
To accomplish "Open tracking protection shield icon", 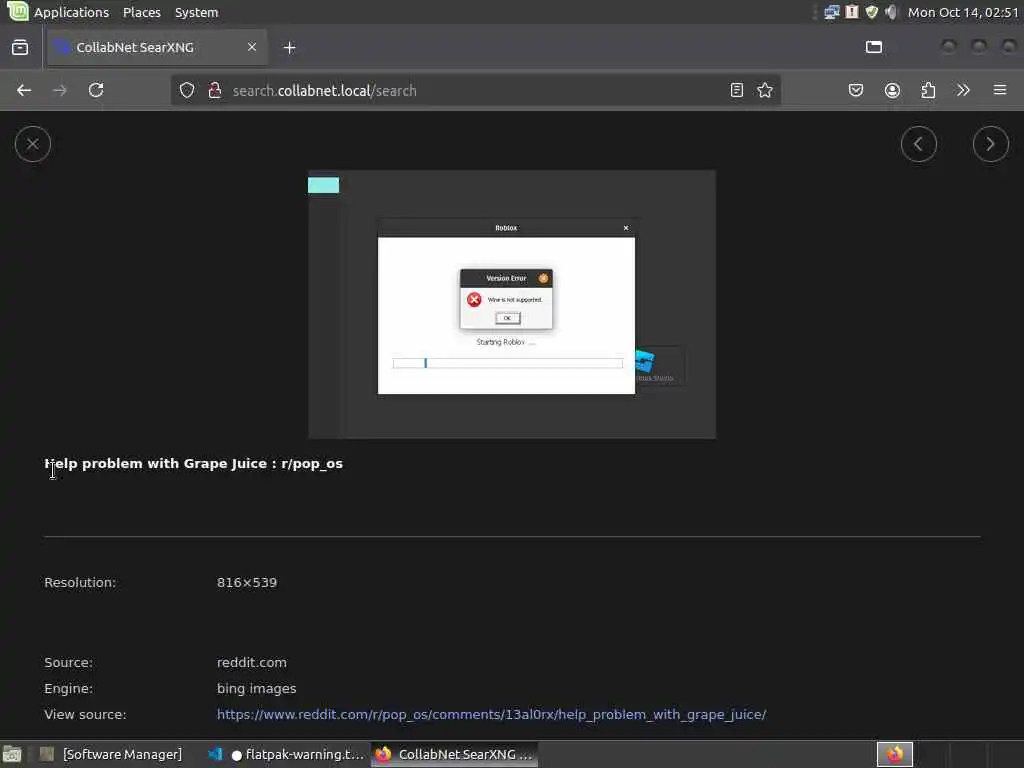I will pyautogui.click(x=187, y=90).
